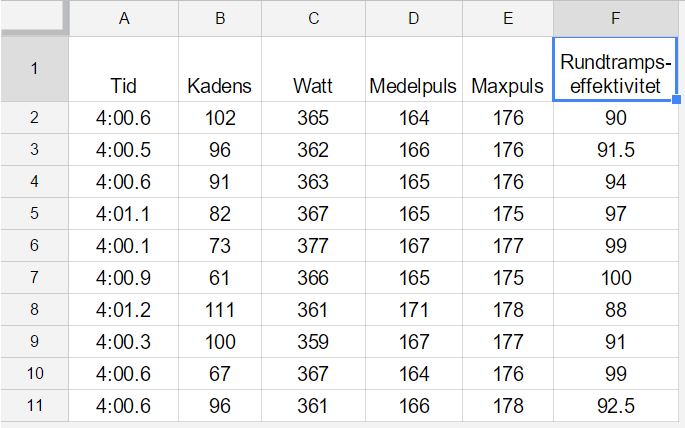
Task: Click the blue fill handle on cell F1
Action: (676, 100)
